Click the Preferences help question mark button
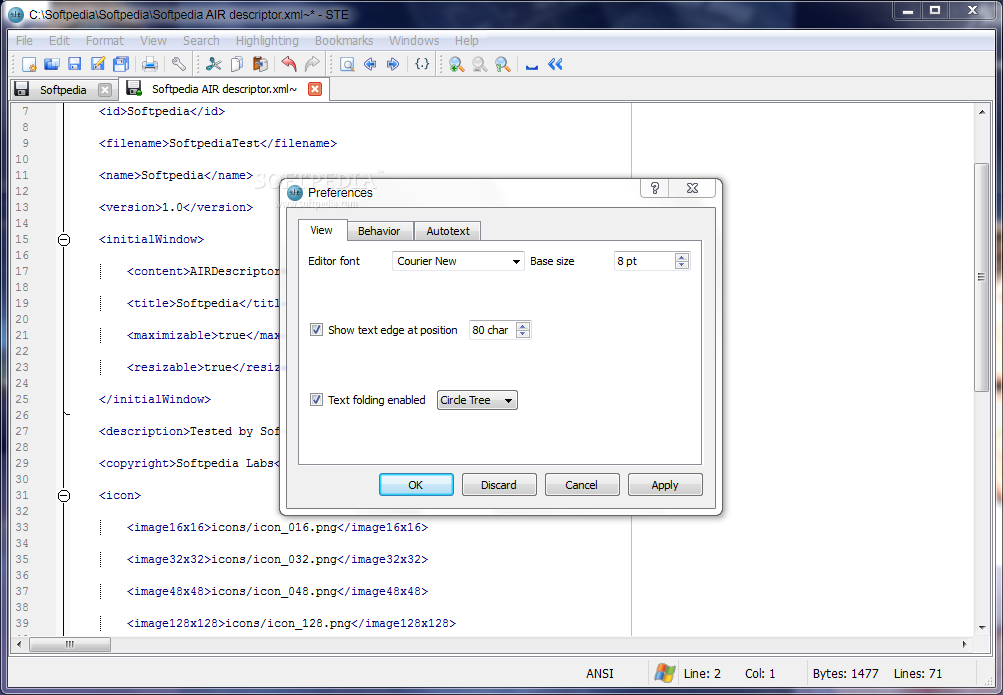 click(x=654, y=188)
